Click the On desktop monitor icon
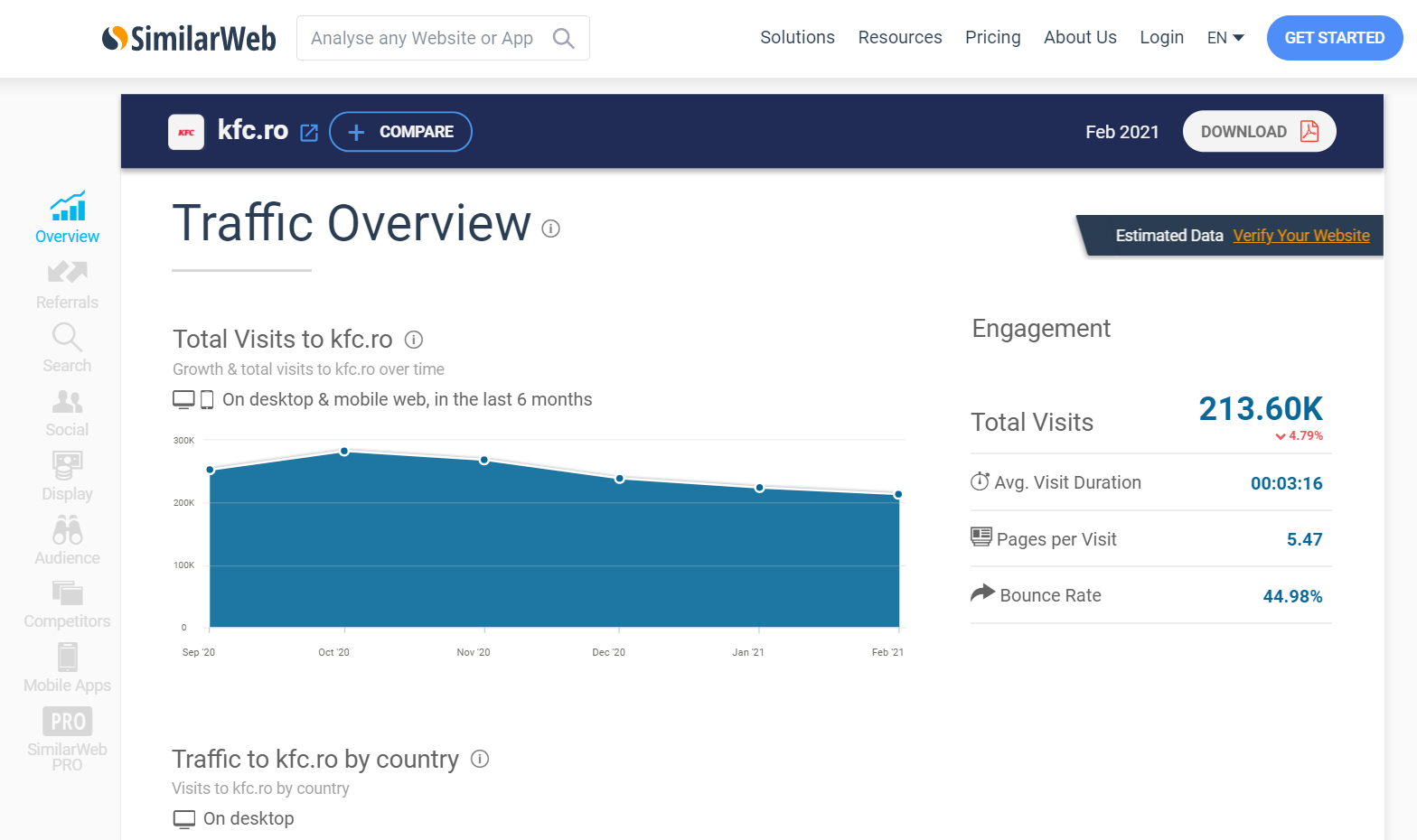The height and width of the screenshot is (840, 1417). (x=184, y=819)
